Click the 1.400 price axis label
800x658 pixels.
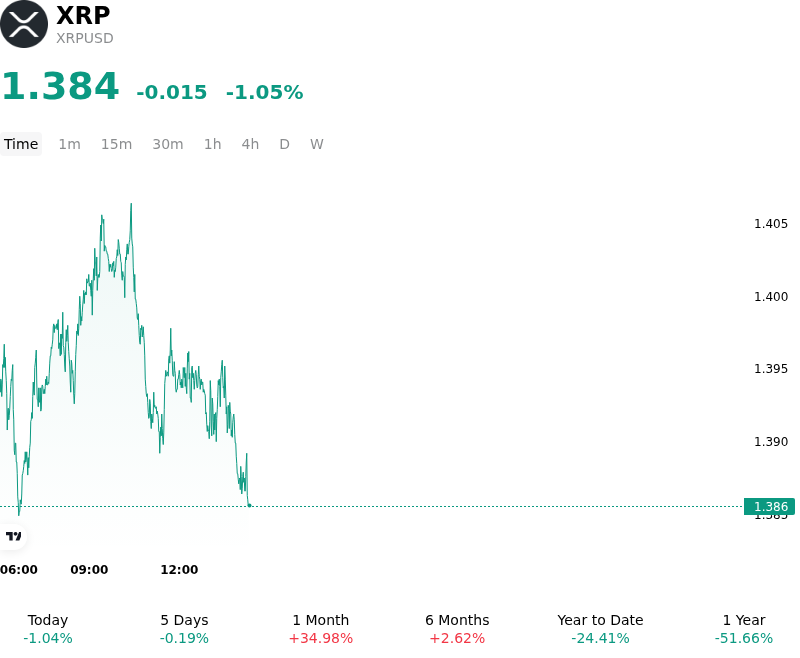771,296
